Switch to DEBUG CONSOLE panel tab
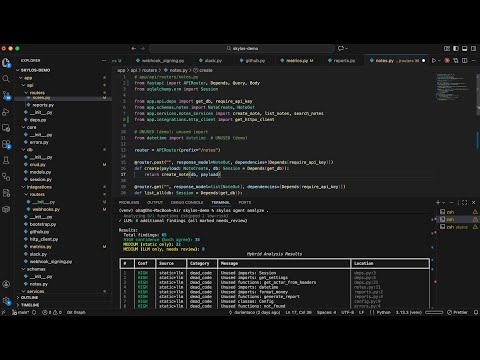This screenshot has height=360, width=480. pyautogui.click(x=187, y=202)
